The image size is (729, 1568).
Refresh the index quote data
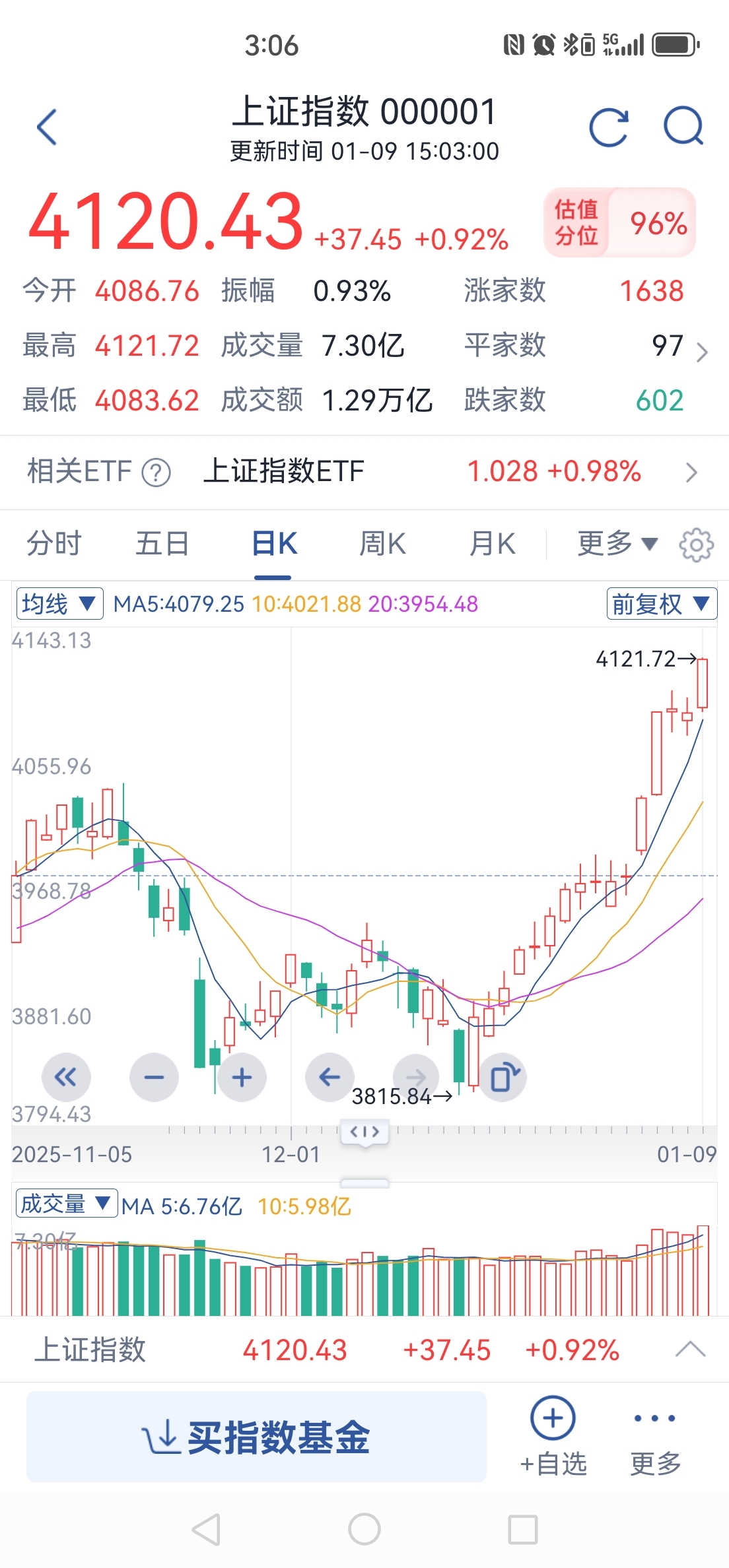click(608, 127)
